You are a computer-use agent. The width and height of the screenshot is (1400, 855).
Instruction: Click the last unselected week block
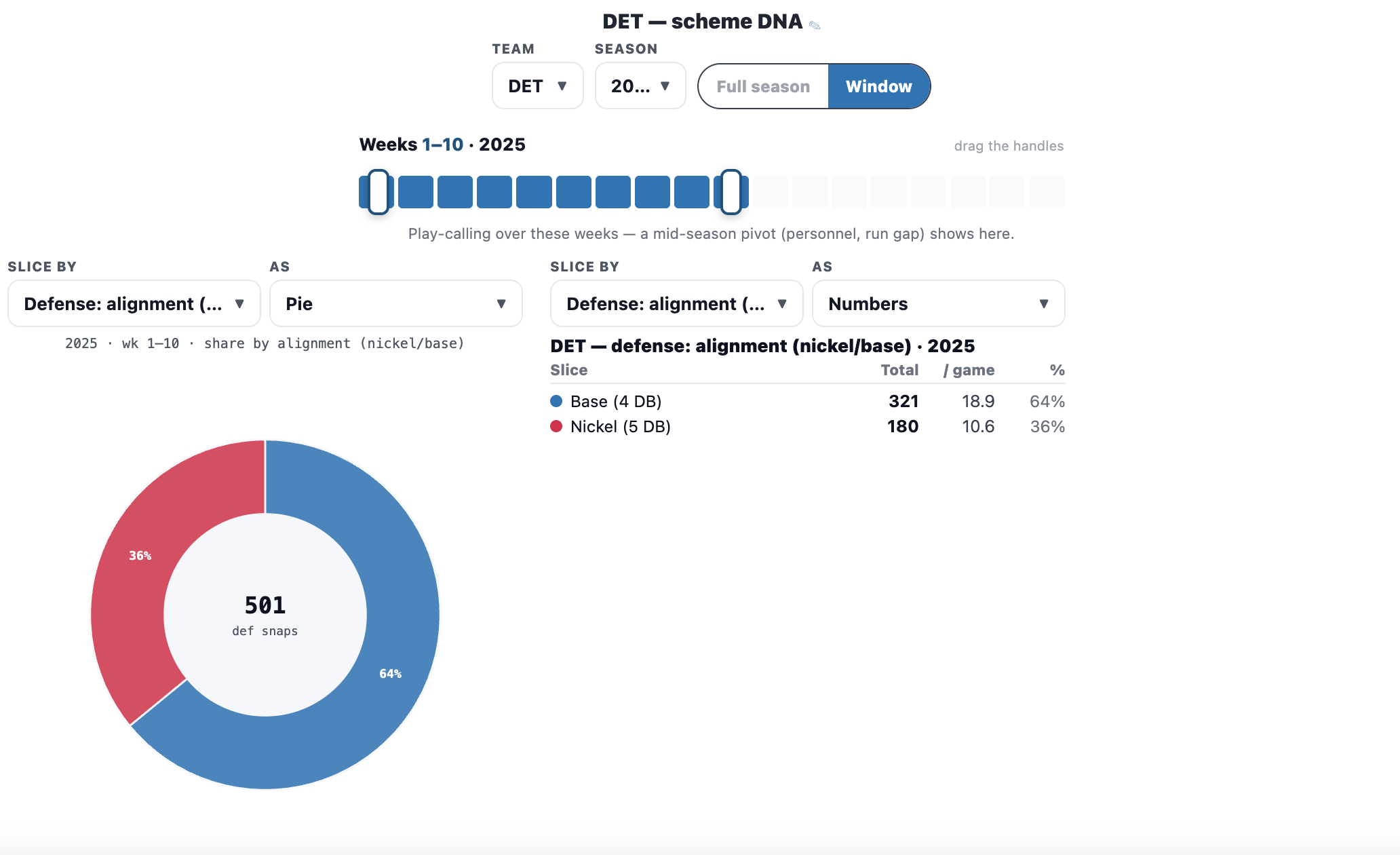pos(1047,192)
